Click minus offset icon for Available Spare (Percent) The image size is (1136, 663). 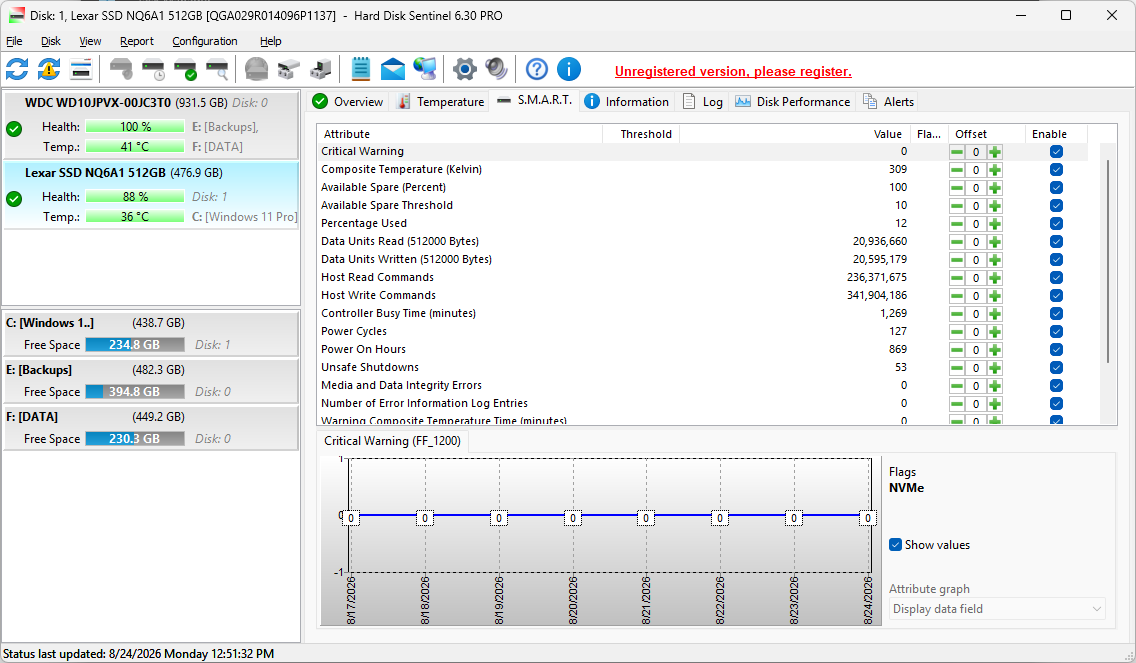[x=957, y=188]
